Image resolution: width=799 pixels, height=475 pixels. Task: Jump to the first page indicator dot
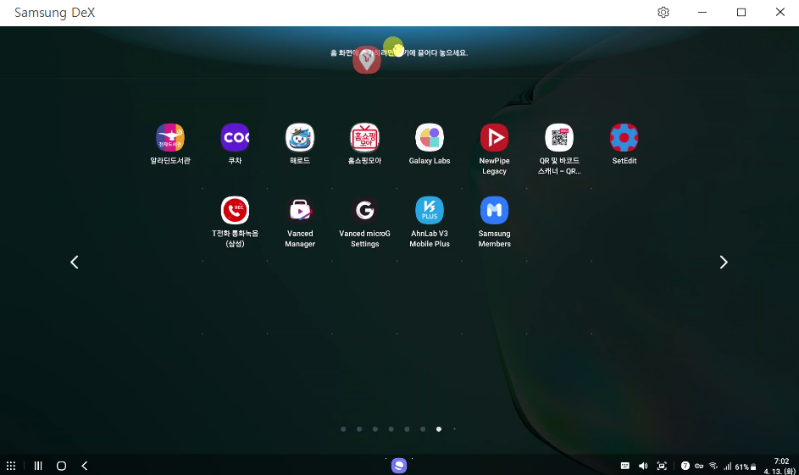click(343, 429)
